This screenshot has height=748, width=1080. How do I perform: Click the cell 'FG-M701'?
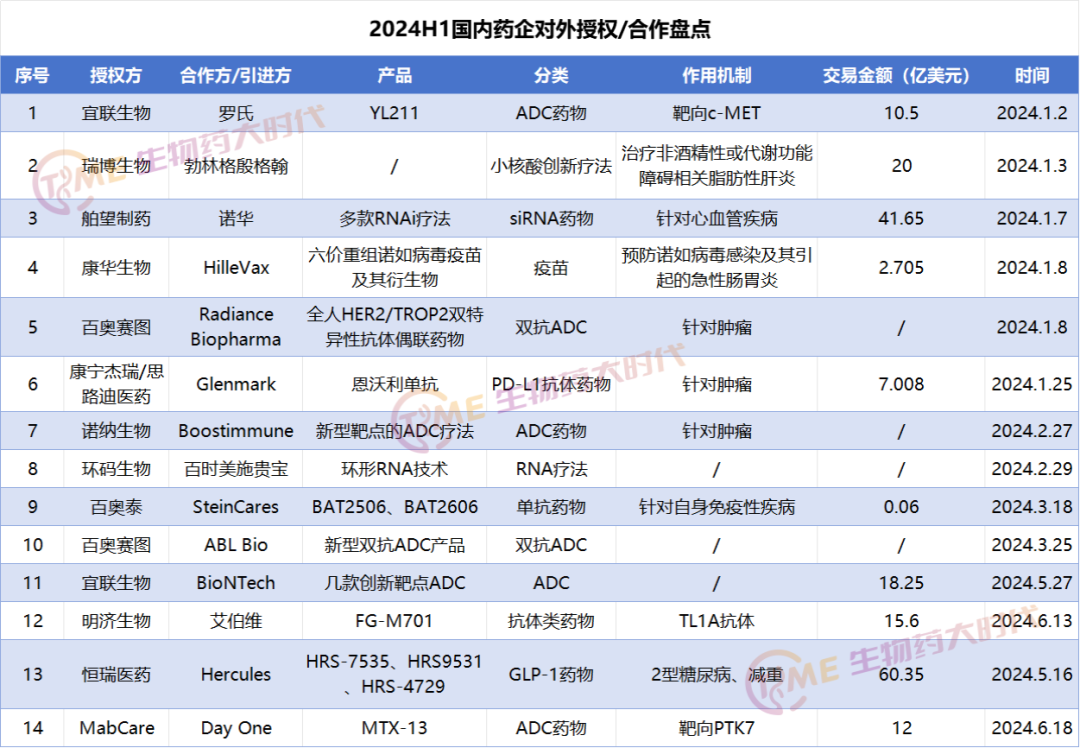tap(394, 621)
